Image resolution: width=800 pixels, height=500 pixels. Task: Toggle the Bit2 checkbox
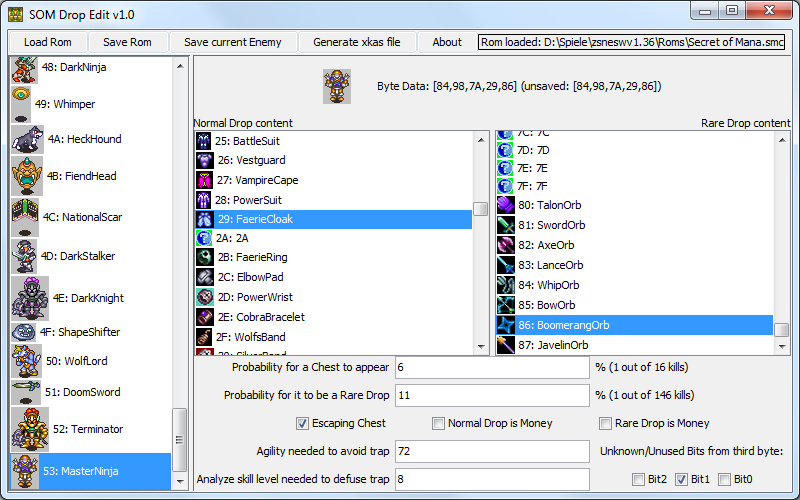click(638, 479)
